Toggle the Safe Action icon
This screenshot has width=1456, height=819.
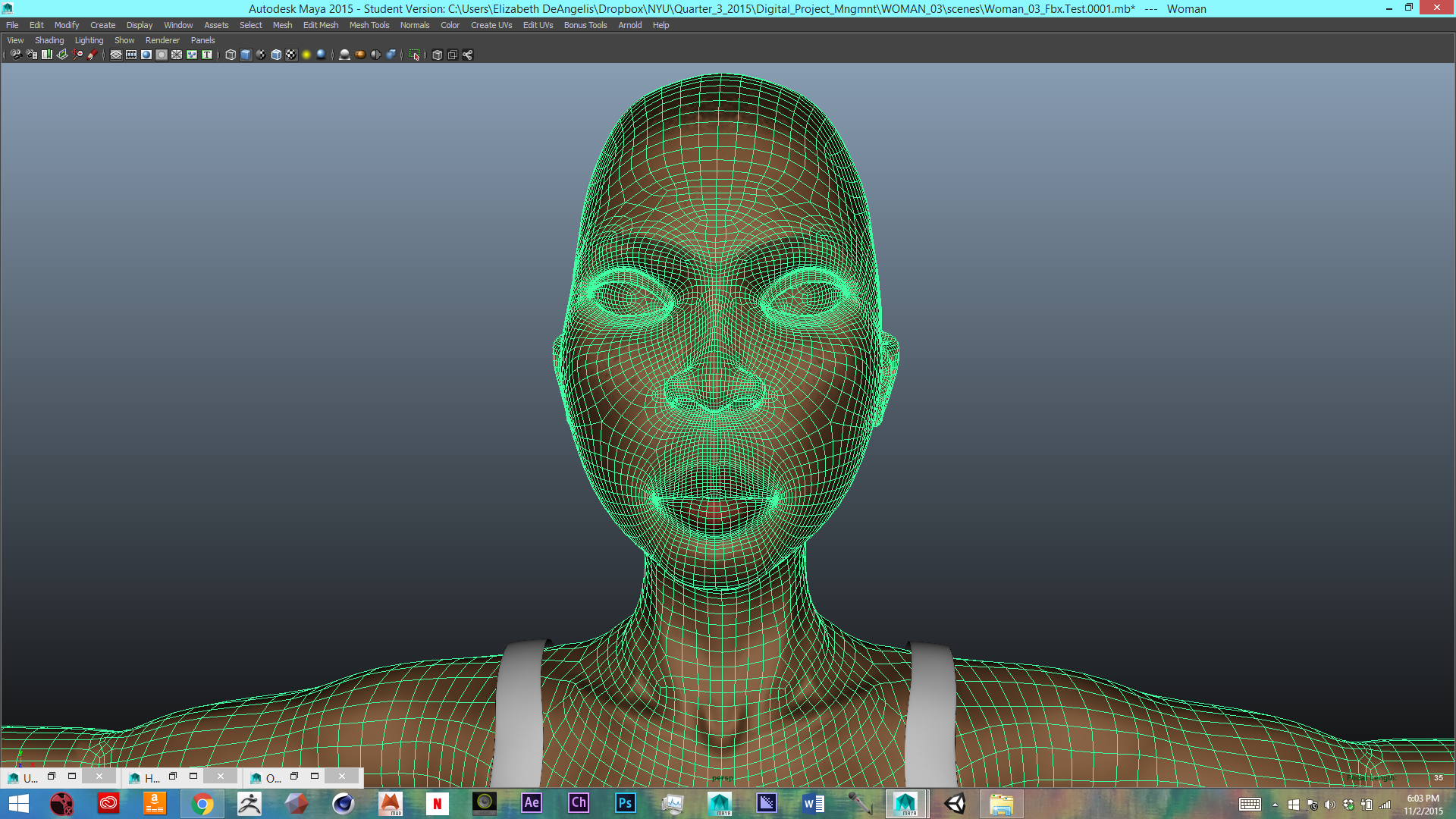click(192, 55)
